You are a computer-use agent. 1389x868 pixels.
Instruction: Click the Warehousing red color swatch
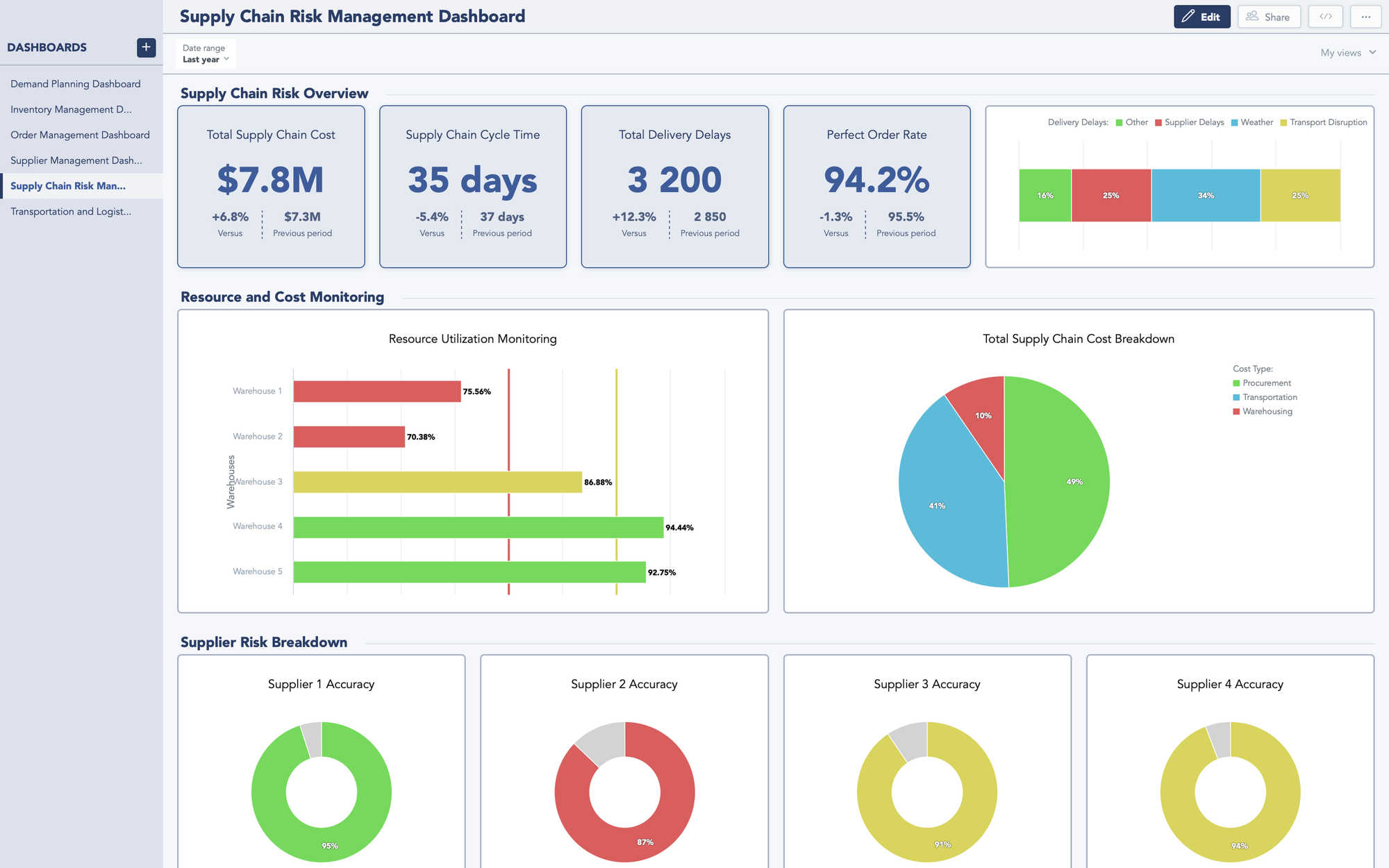[1237, 410]
